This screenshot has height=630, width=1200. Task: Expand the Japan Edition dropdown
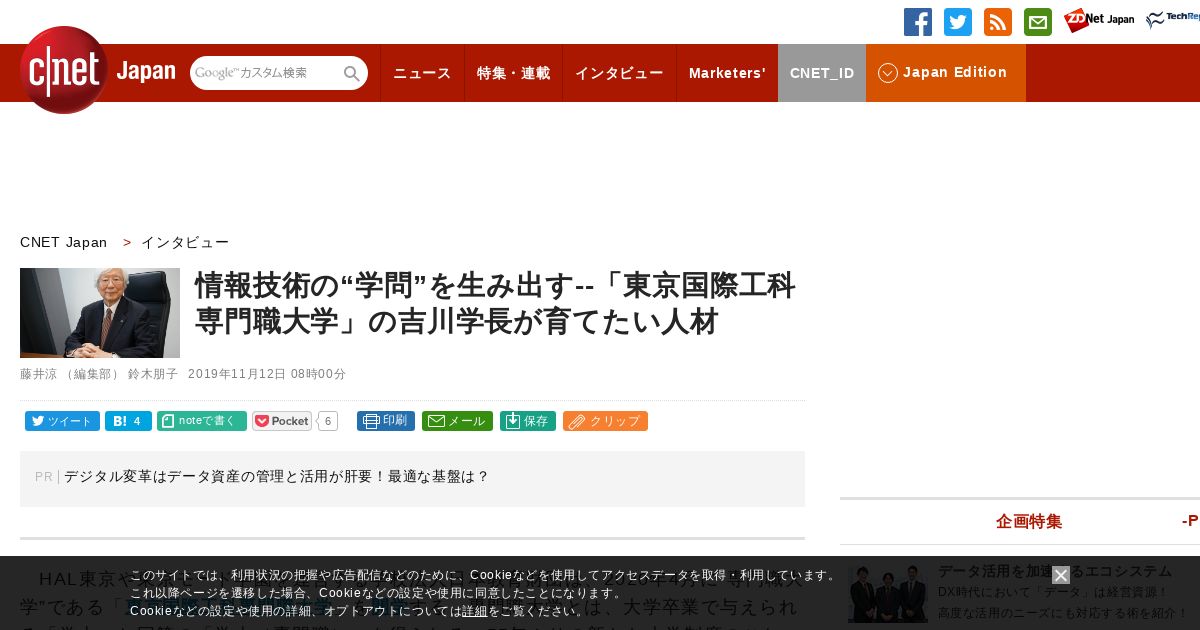(x=946, y=73)
